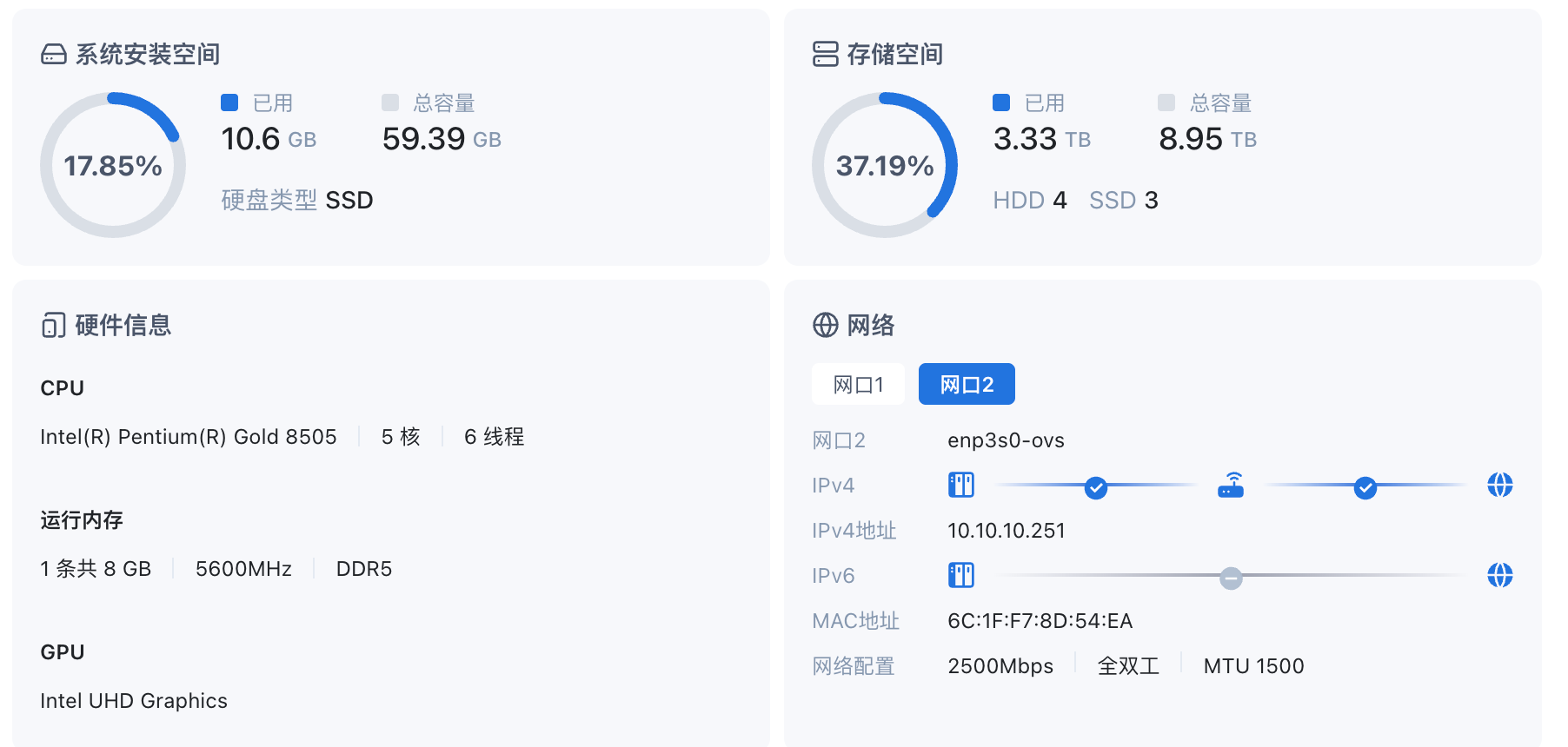Click the IPv6 disconnected status indicator
This screenshot has height=747, width=1568.
click(1231, 578)
